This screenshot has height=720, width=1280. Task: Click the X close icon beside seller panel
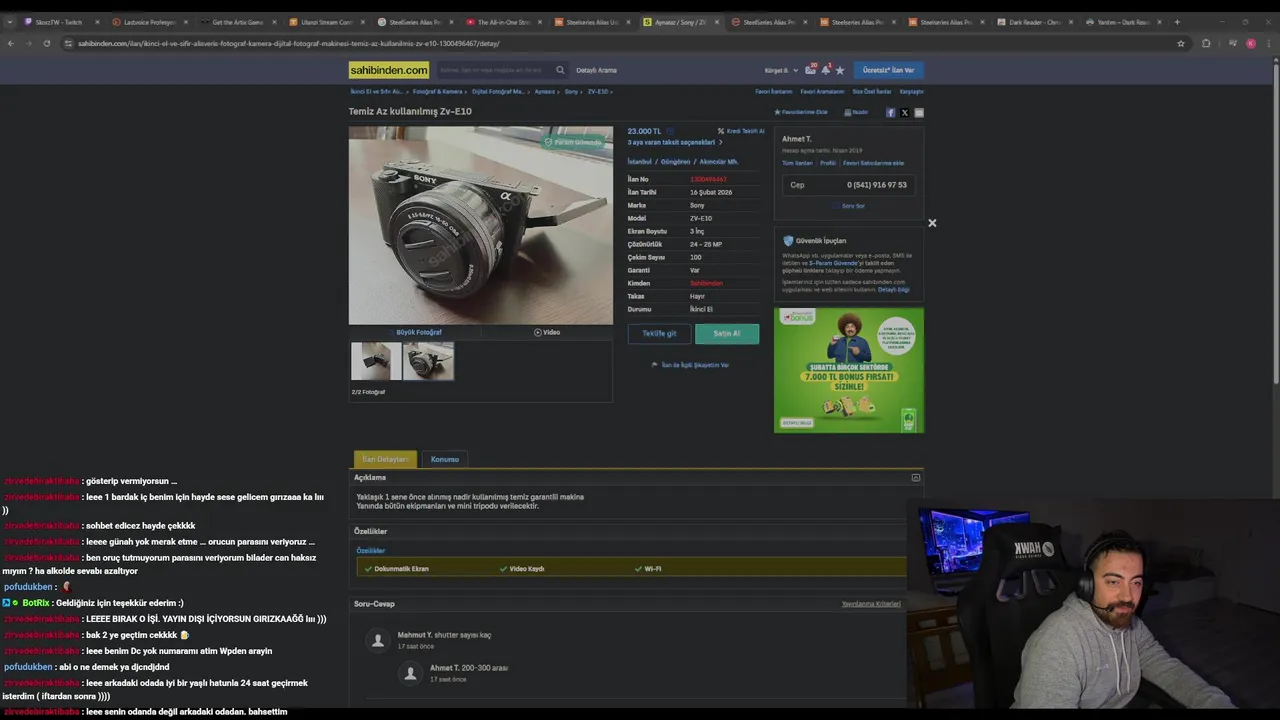coord(932,223)
